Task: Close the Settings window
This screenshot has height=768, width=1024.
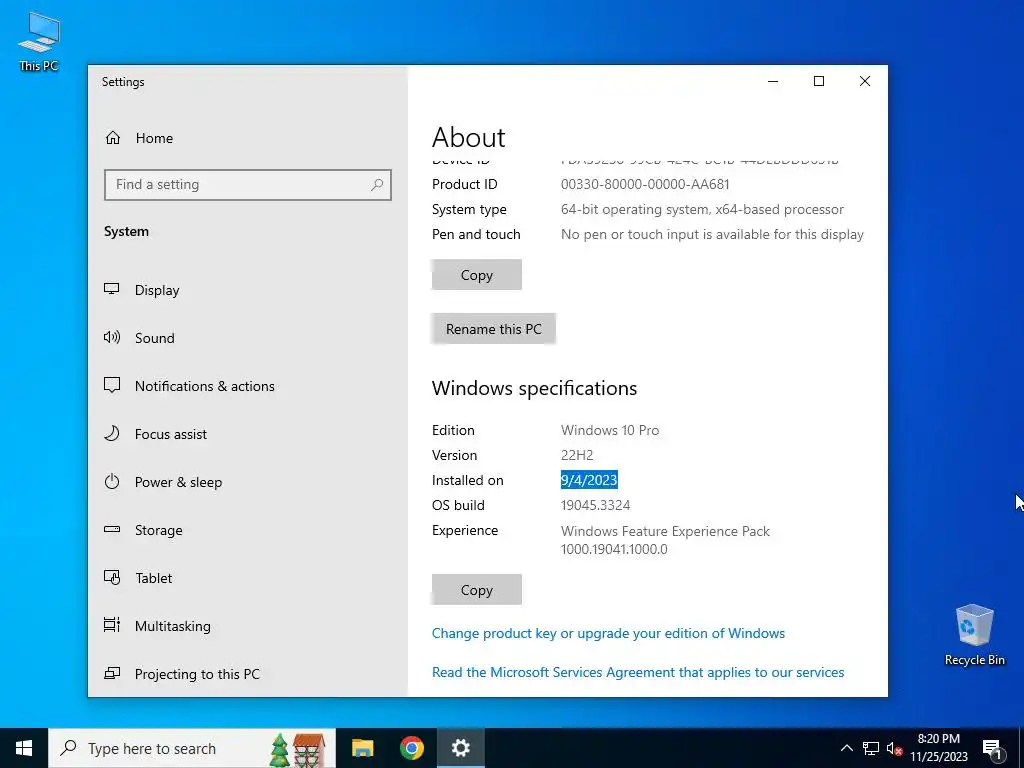Action: click(x=865, y=81)
